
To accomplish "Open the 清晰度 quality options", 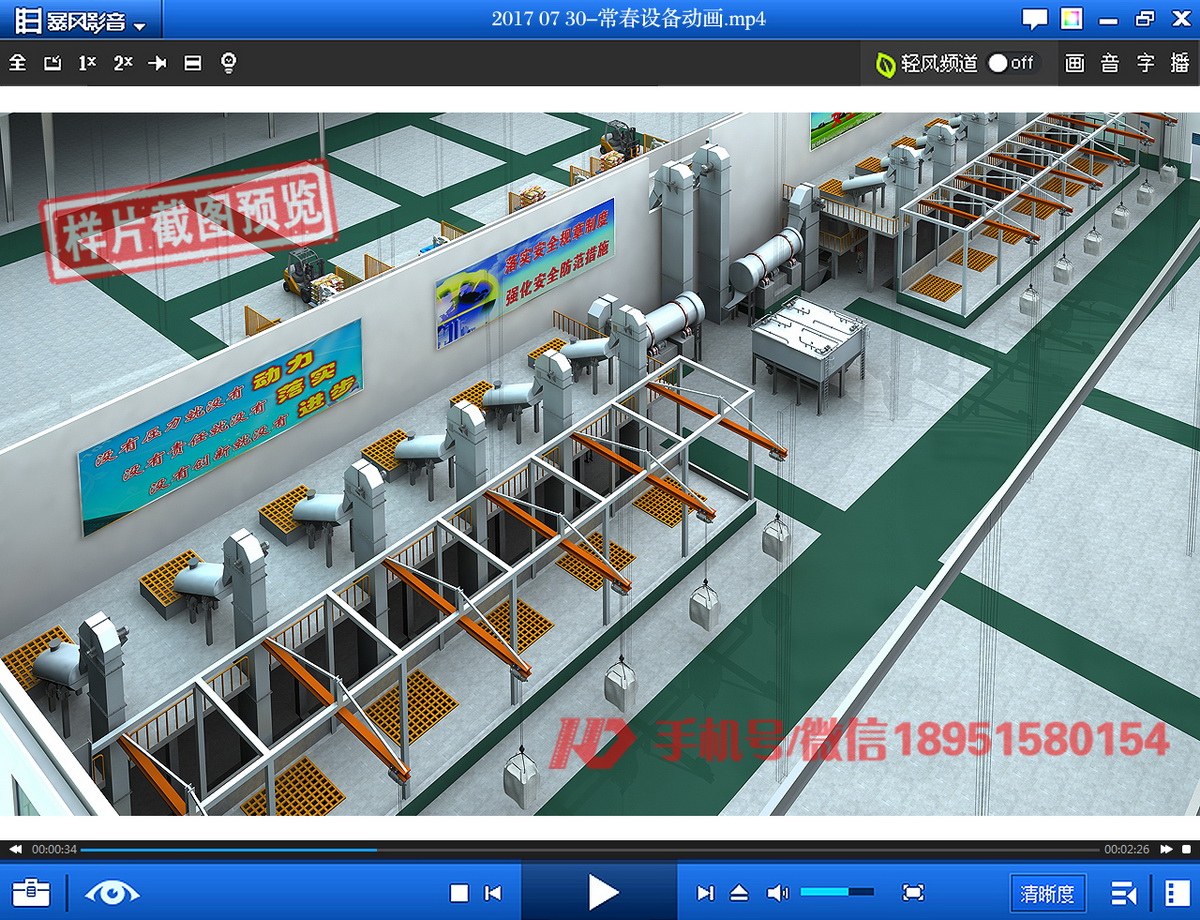I will coord(1047,893).
